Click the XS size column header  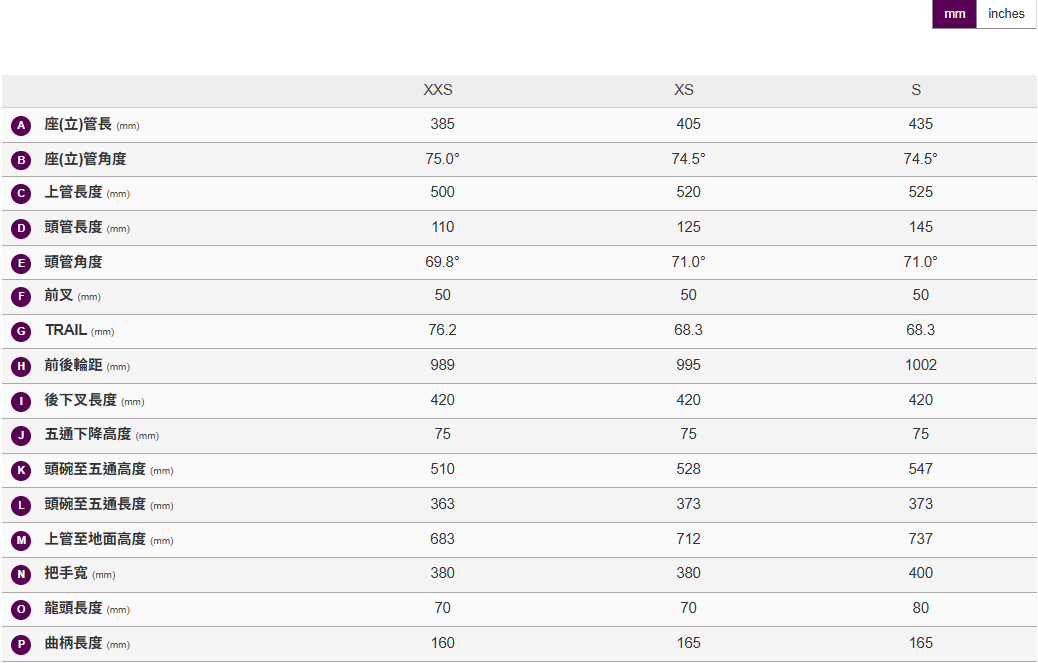pos(684,90)
